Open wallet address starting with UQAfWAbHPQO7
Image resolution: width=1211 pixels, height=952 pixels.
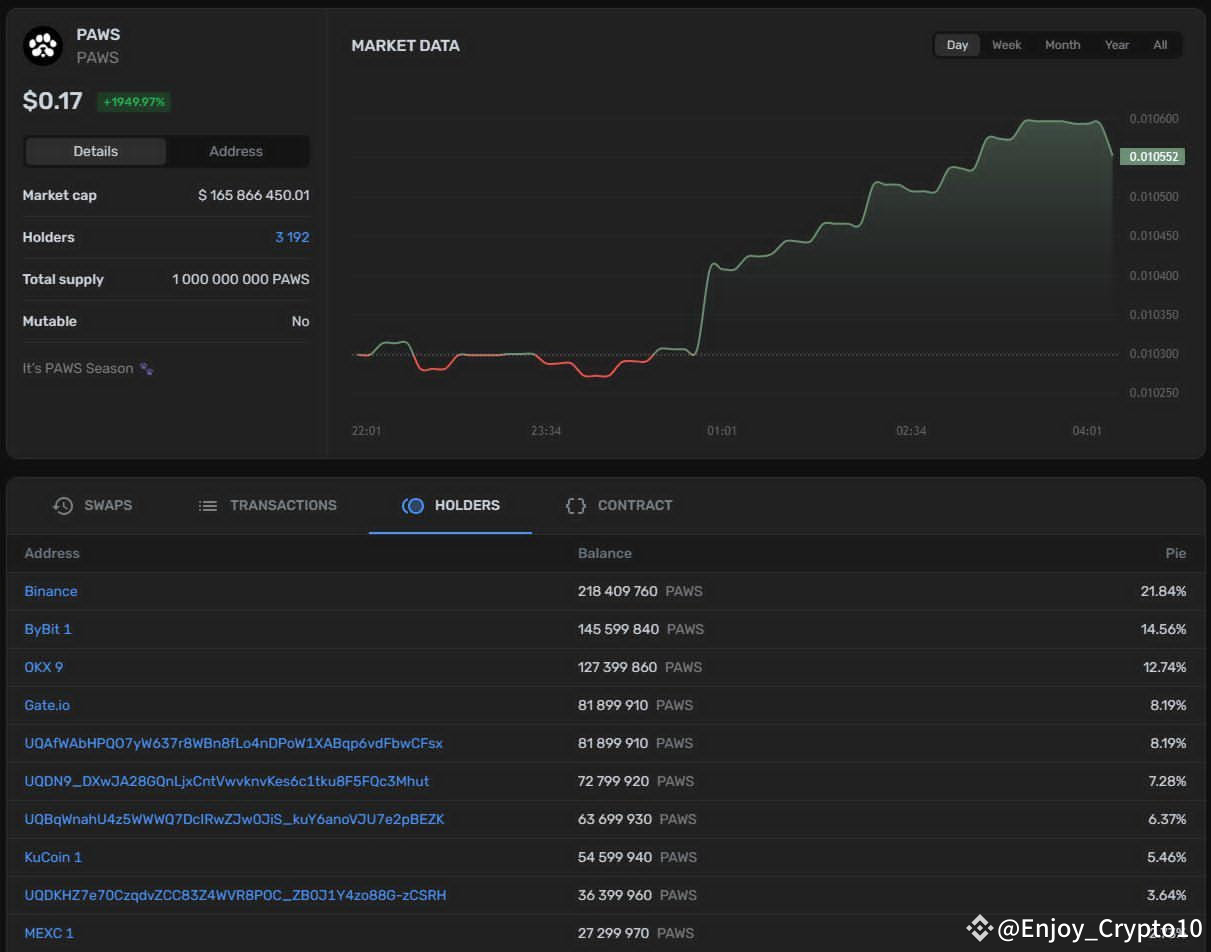[233, 744]
